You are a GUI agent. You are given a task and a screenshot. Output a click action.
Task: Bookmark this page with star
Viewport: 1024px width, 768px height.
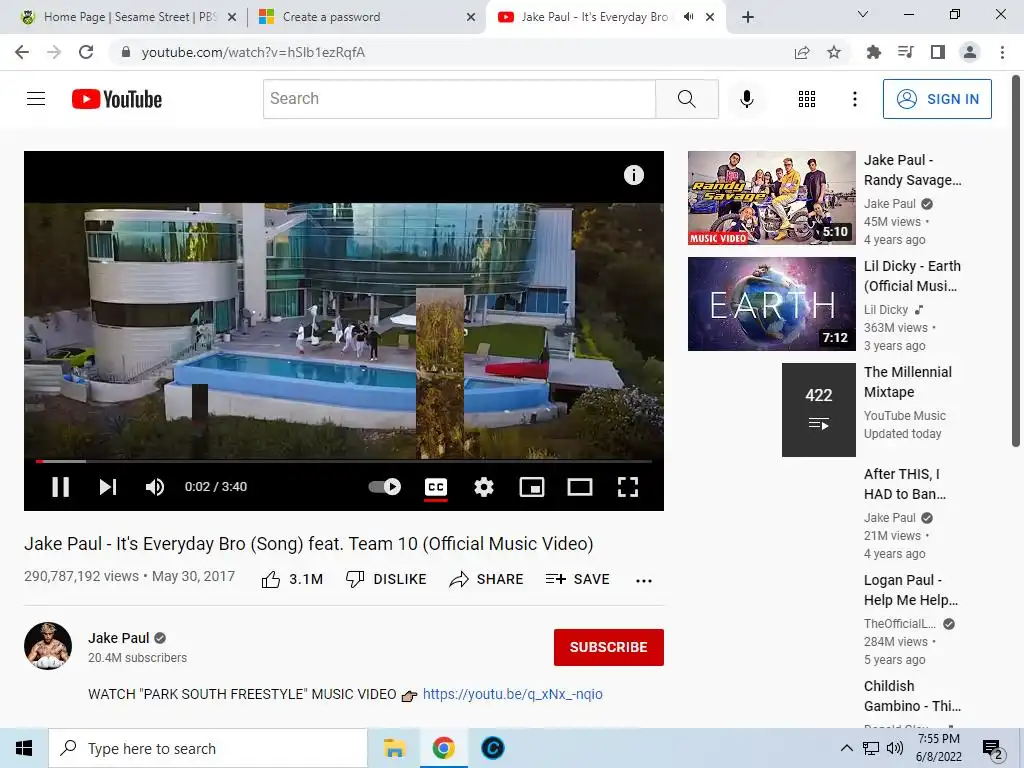[834, 52]
